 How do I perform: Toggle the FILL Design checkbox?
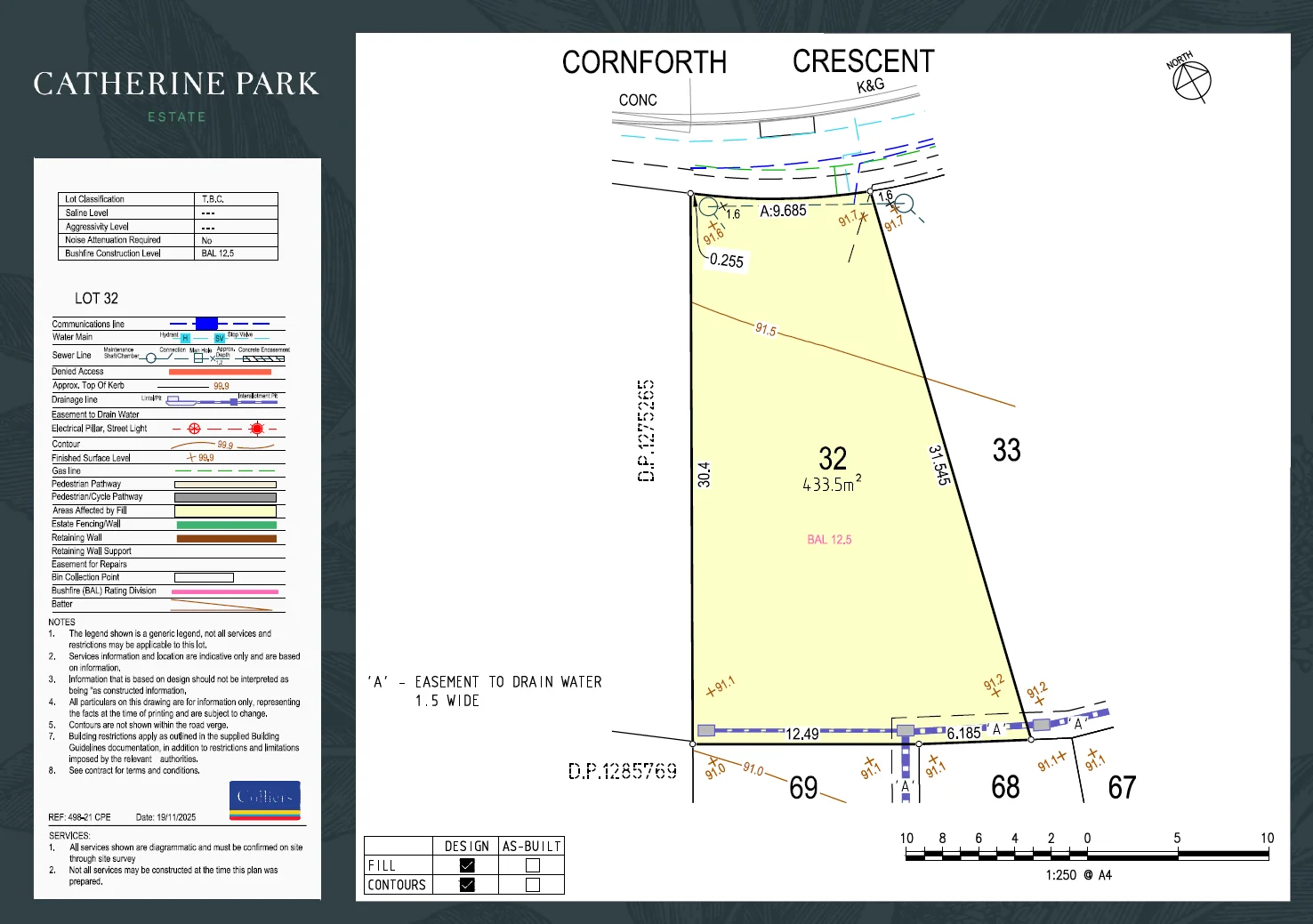point(466,865)
